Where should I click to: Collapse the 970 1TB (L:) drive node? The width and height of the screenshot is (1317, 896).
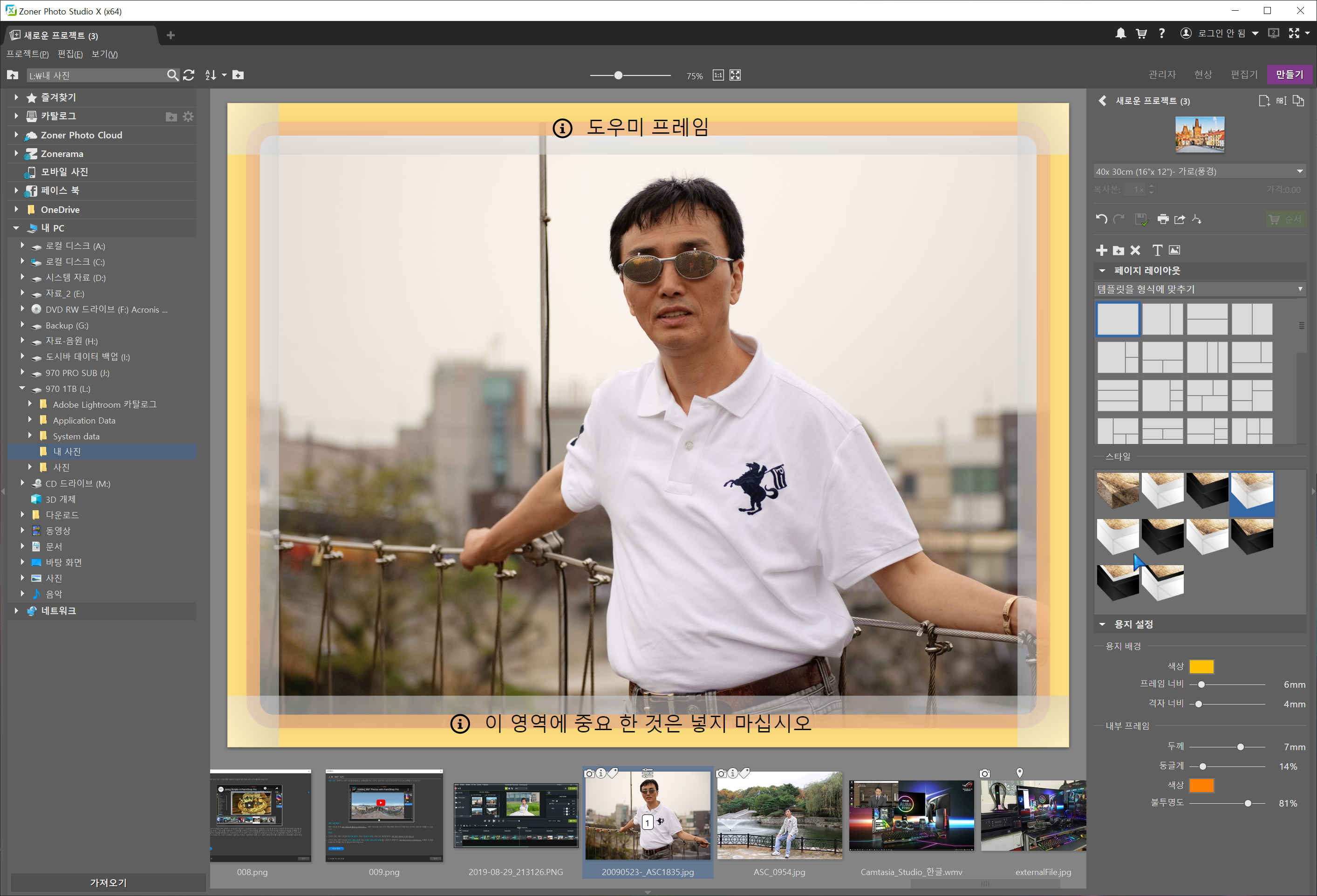tap(22, 388)
